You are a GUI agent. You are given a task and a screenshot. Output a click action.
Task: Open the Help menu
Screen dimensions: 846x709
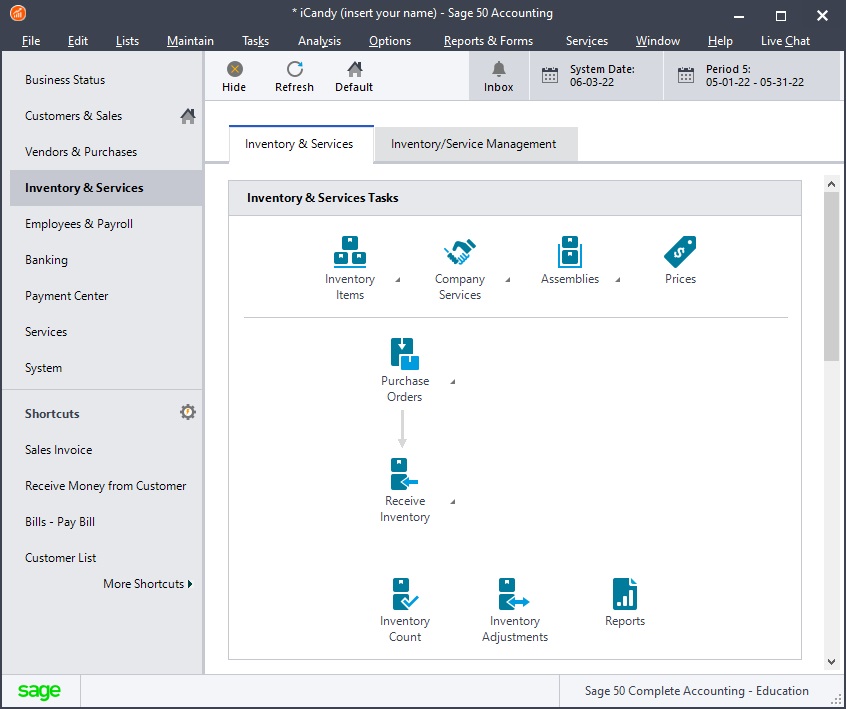720,41
